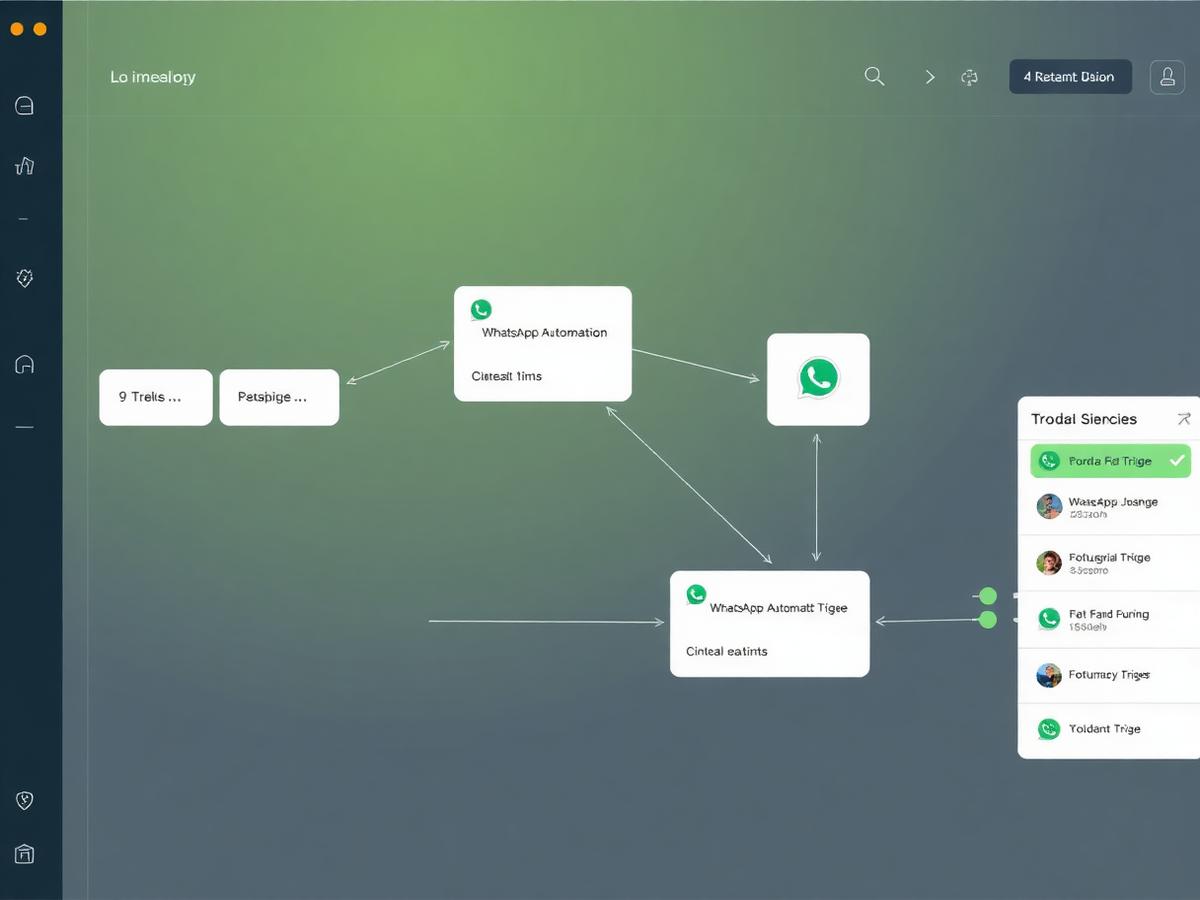The width and height of the screenshot is (1200, 900).
Task: Select the top rounded-box sidebar icon
Action: [x=25, y=105]
